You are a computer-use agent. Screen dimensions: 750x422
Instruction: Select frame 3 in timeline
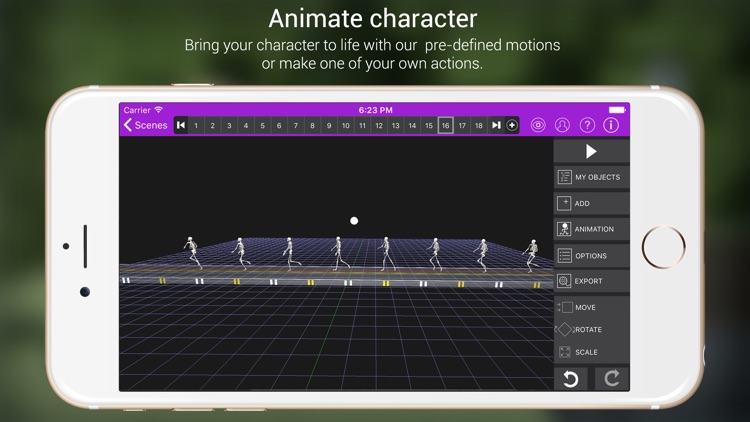click(229, 125)
